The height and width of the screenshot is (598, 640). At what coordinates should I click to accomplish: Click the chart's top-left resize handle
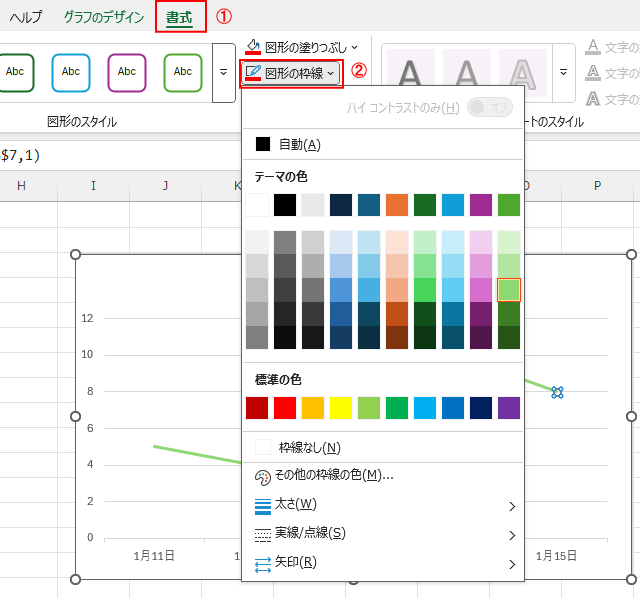pyautogui.click(x=76, y=255)
